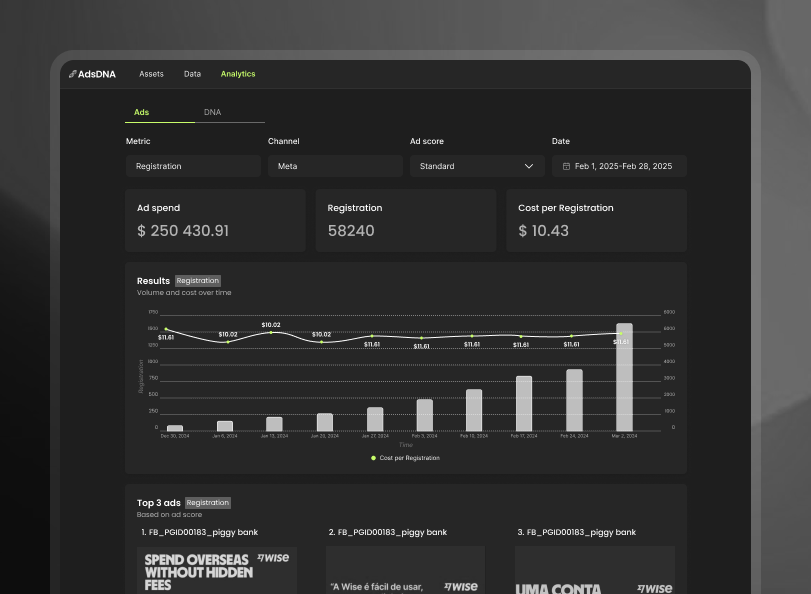Click the $10.02 data point above Jan 6
The image size is (811, 594).
tap(228, 341)
